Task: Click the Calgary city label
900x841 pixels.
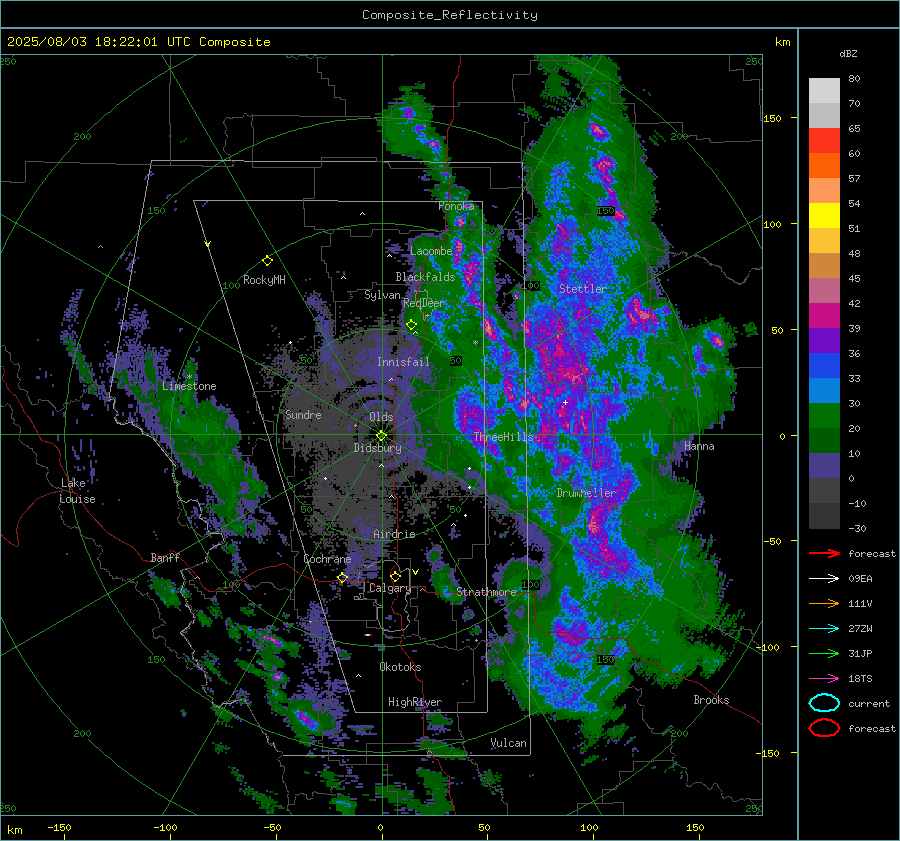Action: 390,588
